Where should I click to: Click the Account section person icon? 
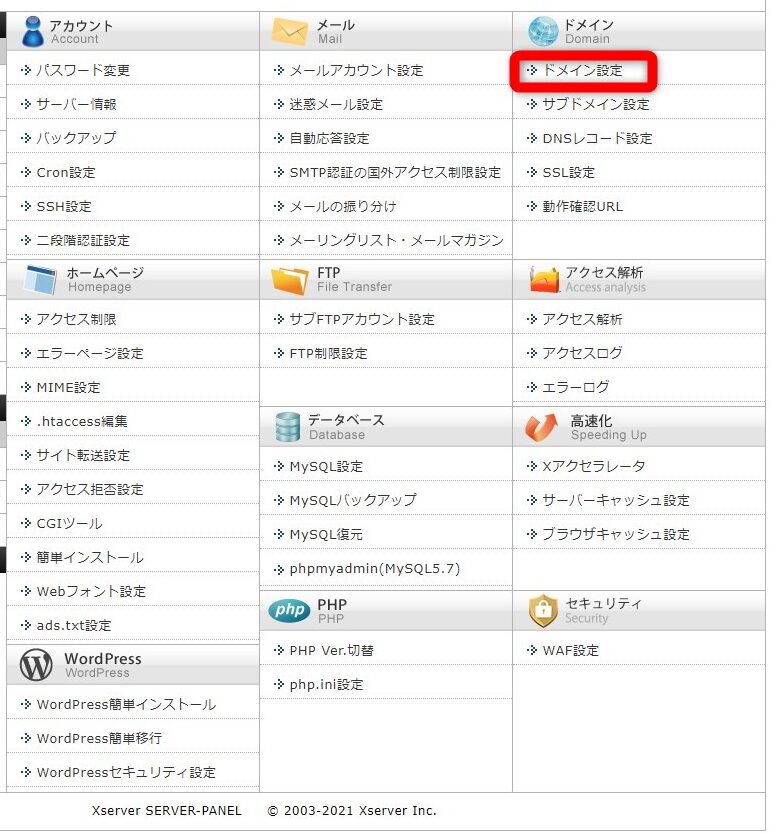[x=33, y=32]
